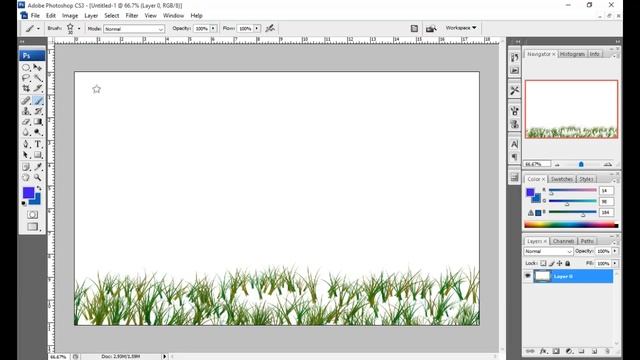Click the foreground color swatch in toolbox
Viewport: 640px width, 360px height.
28,193
